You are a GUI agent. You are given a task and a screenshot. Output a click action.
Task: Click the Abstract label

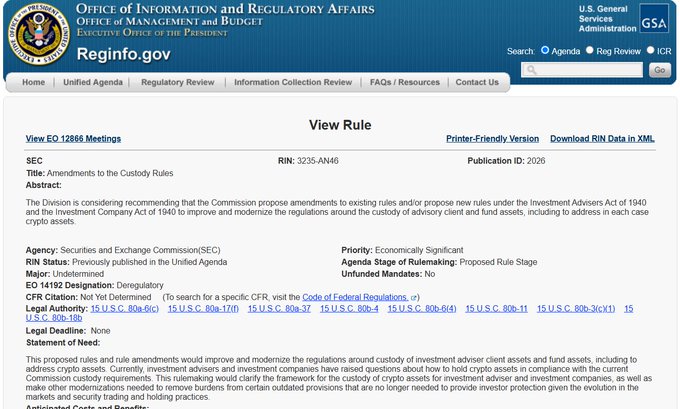43,185
